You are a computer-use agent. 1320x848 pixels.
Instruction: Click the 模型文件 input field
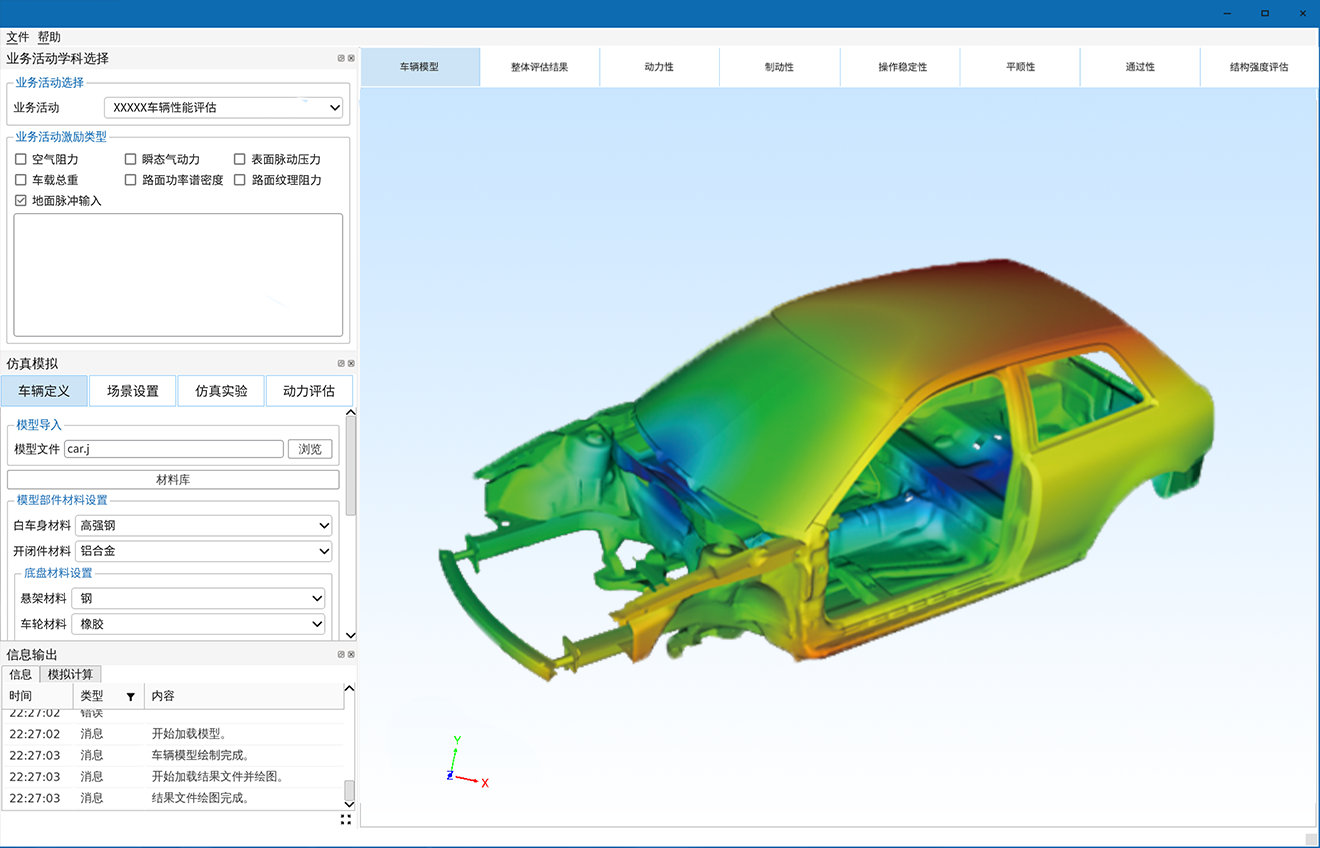coord(173,449)
